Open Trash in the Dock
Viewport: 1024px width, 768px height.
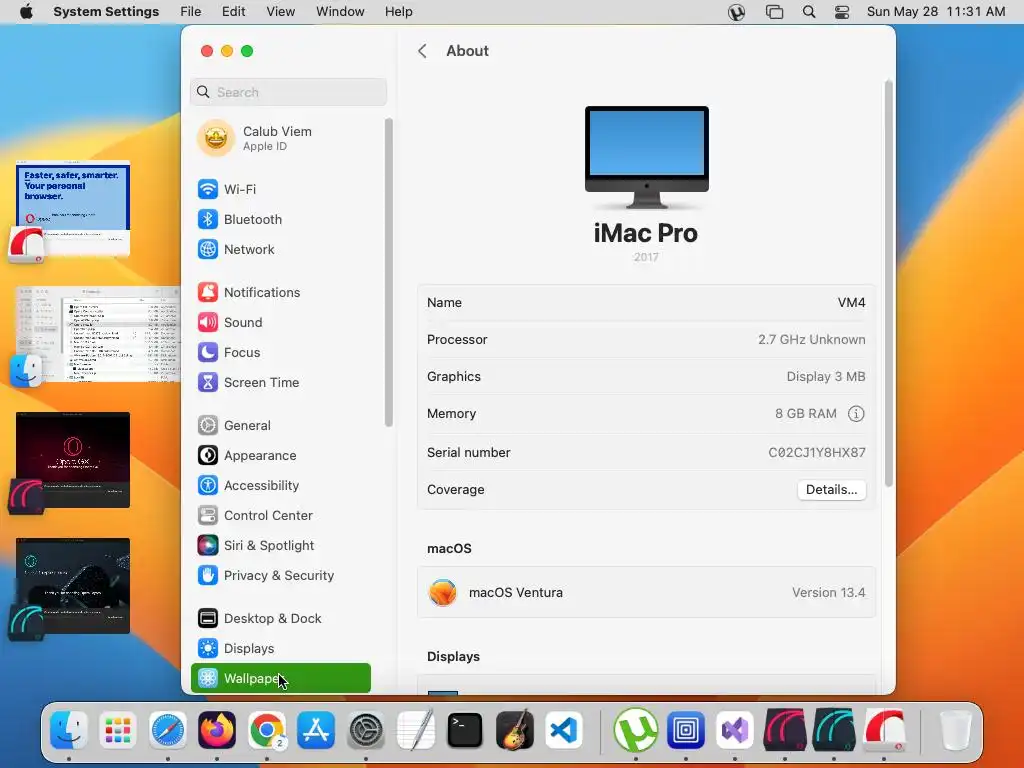point(955,729)
